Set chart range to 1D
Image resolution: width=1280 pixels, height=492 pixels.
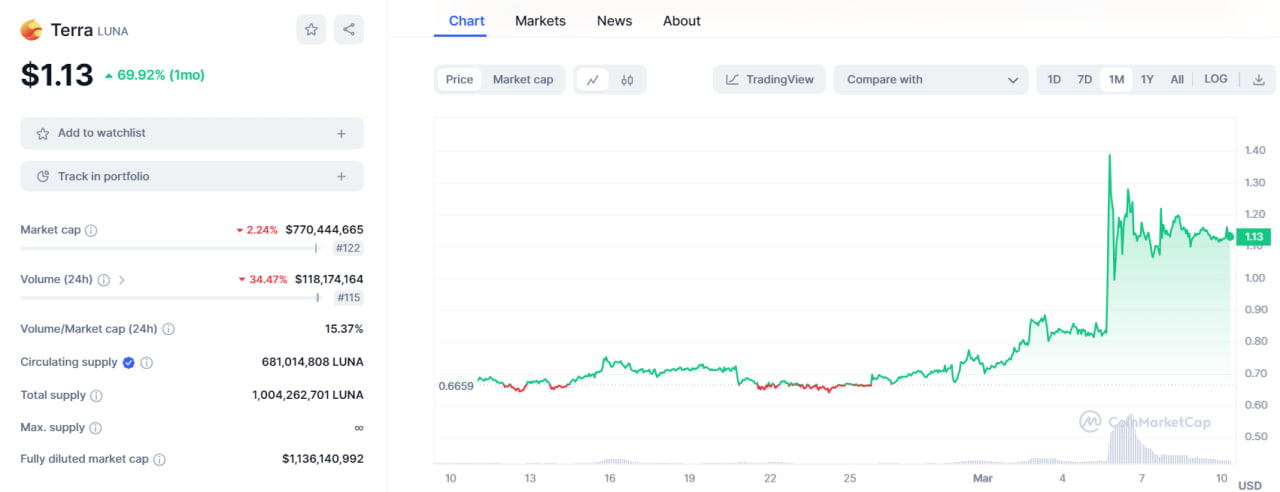pyautogui.click(x=1054, y=80)
